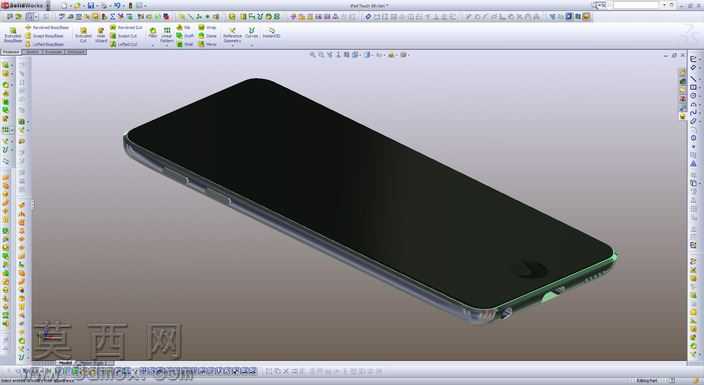The height and width of the screenshot is (385, 704).
Task: Expand the Reference Geometry dropdown arrow
Action: [x=232, y=46]
